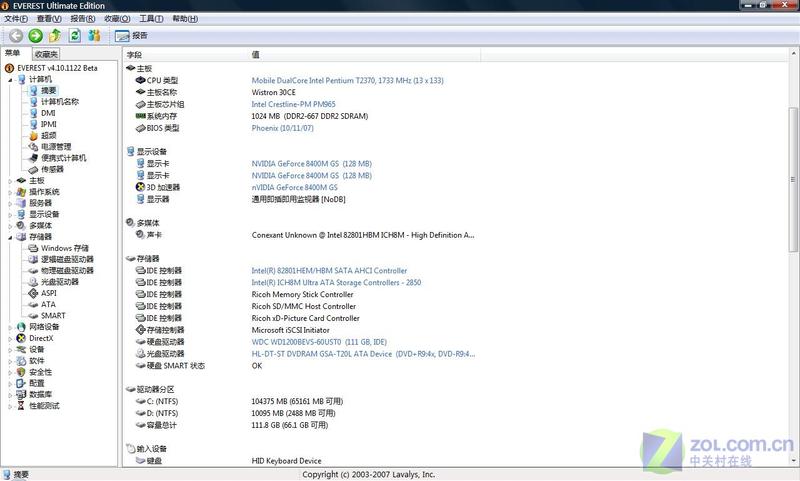Click the scrollbar down arrow
The width and height of the screenshot is (800, 481).
click(x=793, y=461)
